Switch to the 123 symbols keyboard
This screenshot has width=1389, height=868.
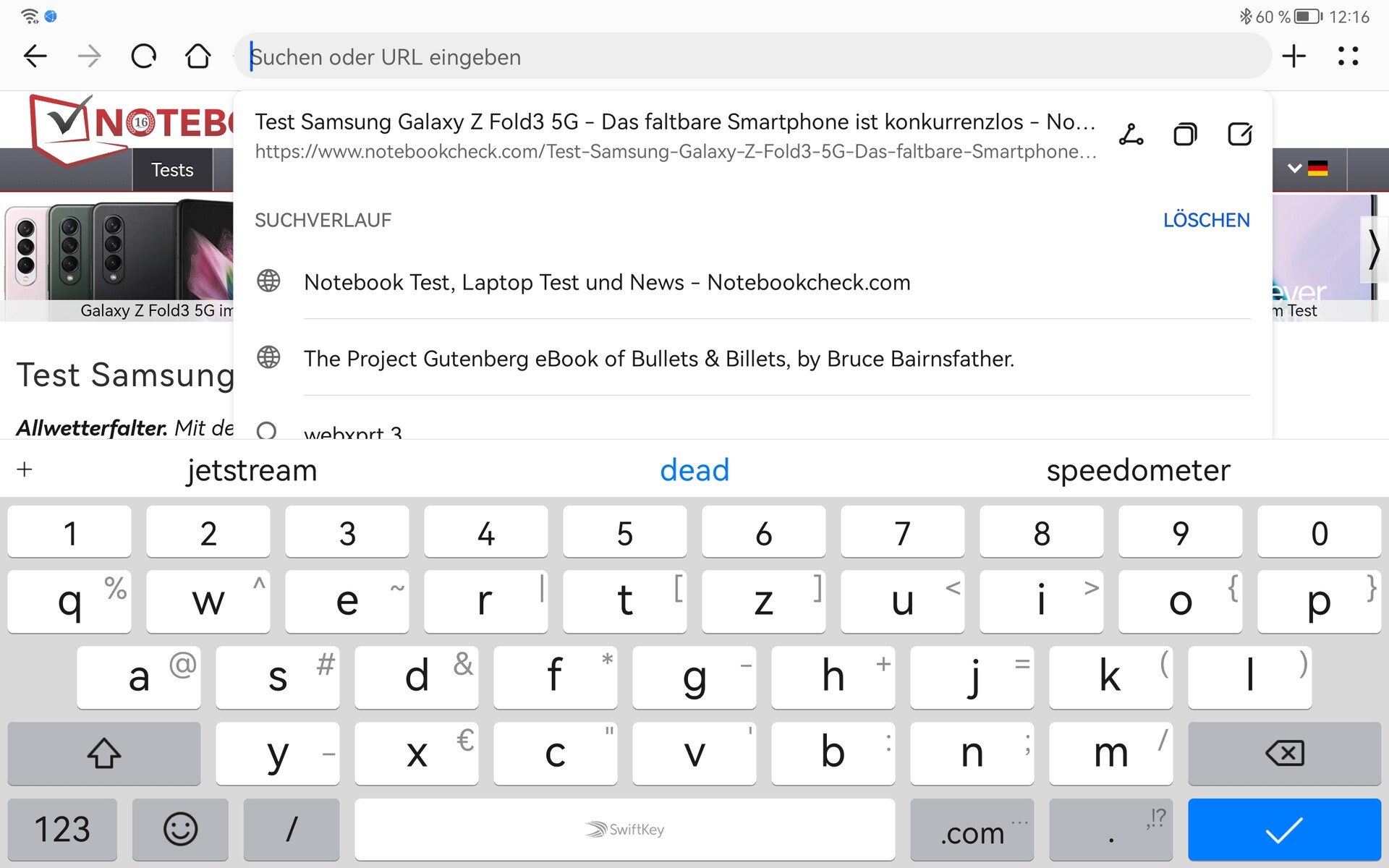tap(62, 829)
